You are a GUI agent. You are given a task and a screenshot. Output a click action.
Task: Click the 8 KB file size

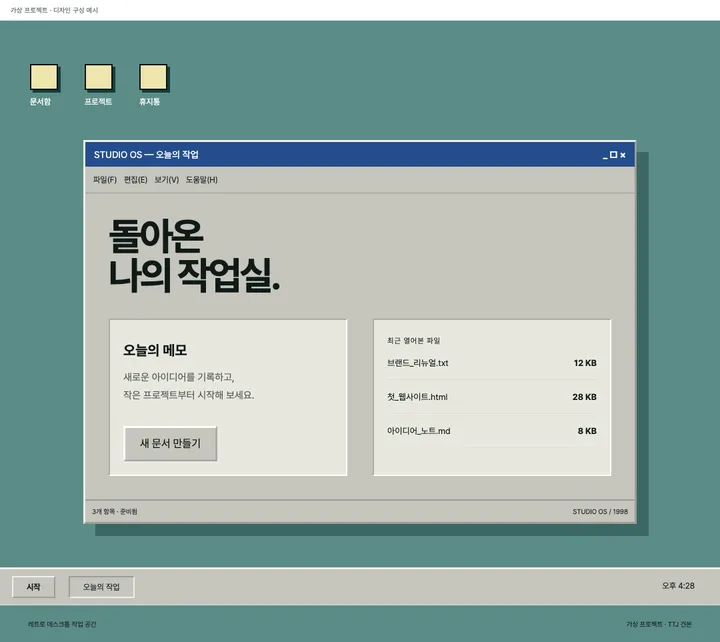[587, 431]
